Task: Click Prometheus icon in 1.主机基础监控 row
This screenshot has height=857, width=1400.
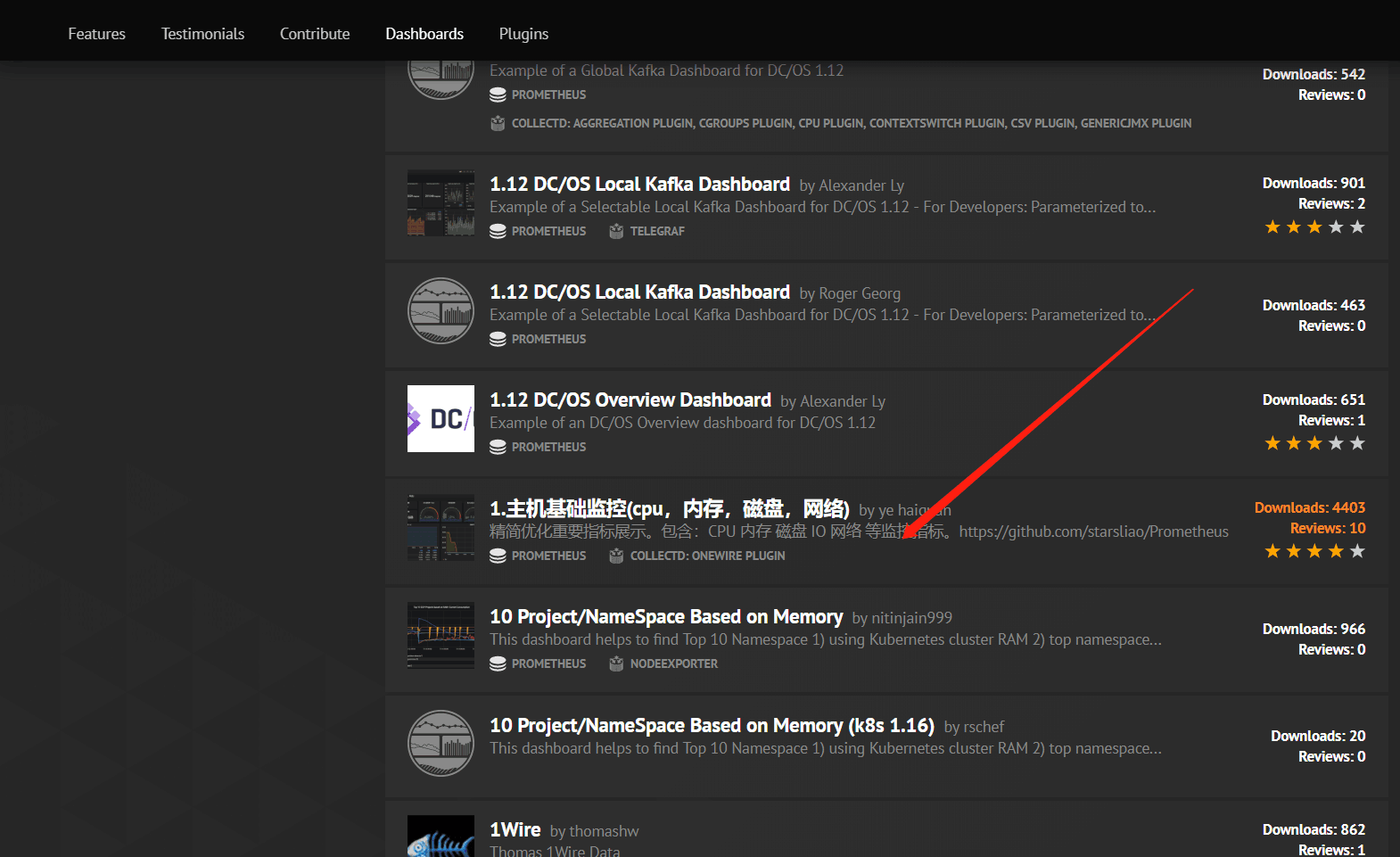Action: point(498,556)
